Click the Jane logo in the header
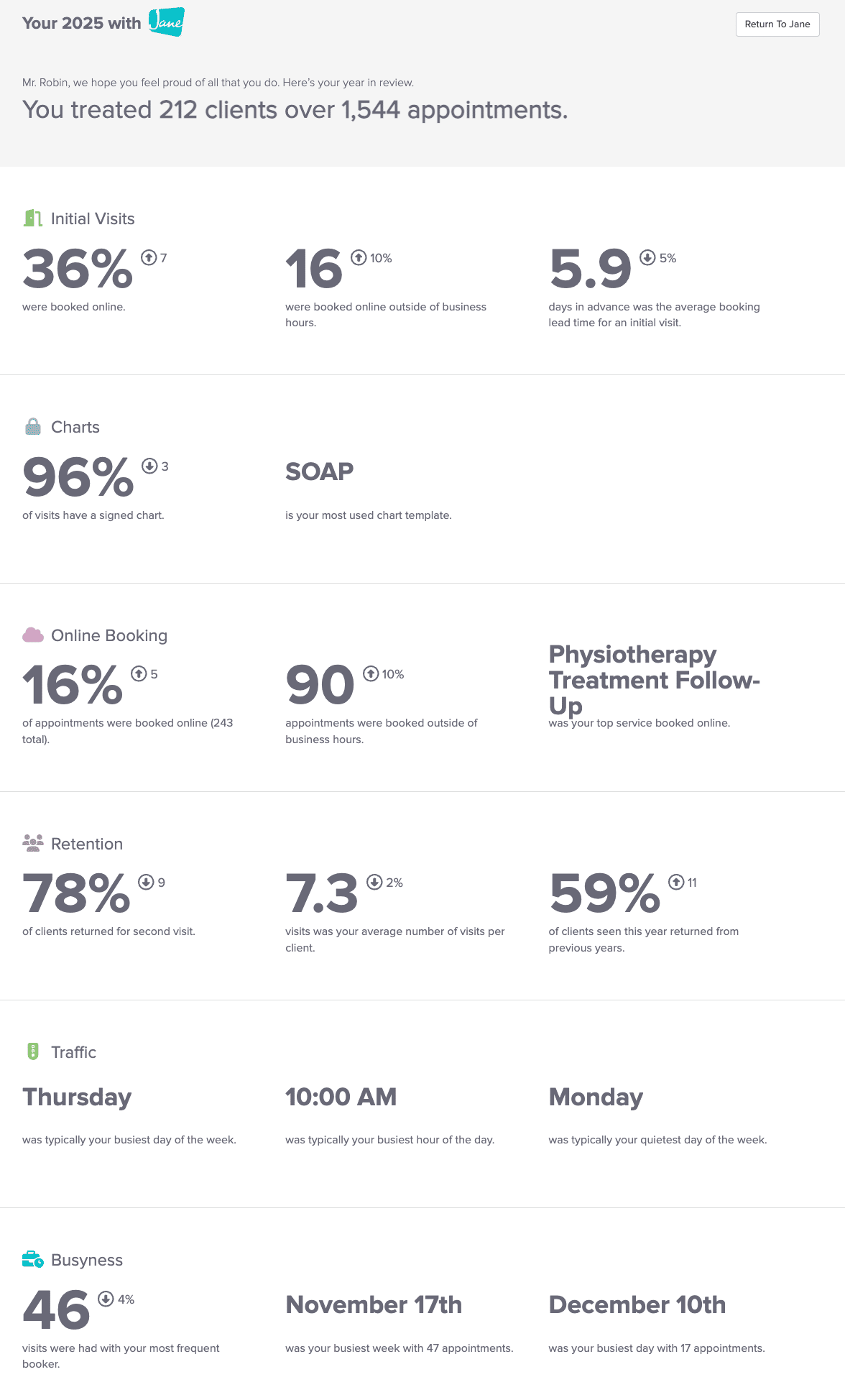The width and height of the screenshot is (845, 1400). click(166, 22)
